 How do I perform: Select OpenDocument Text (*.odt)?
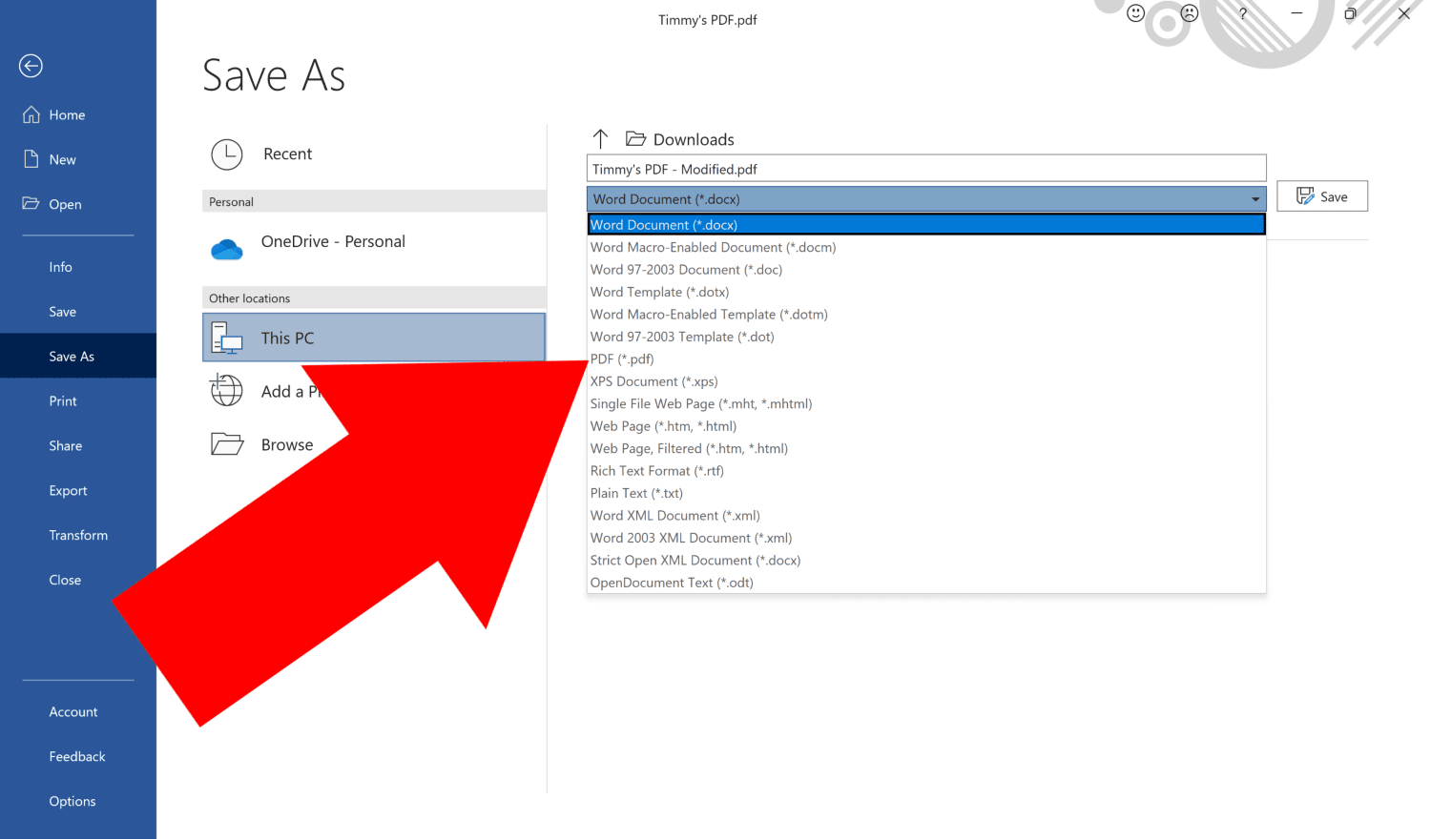click(672, 583)
